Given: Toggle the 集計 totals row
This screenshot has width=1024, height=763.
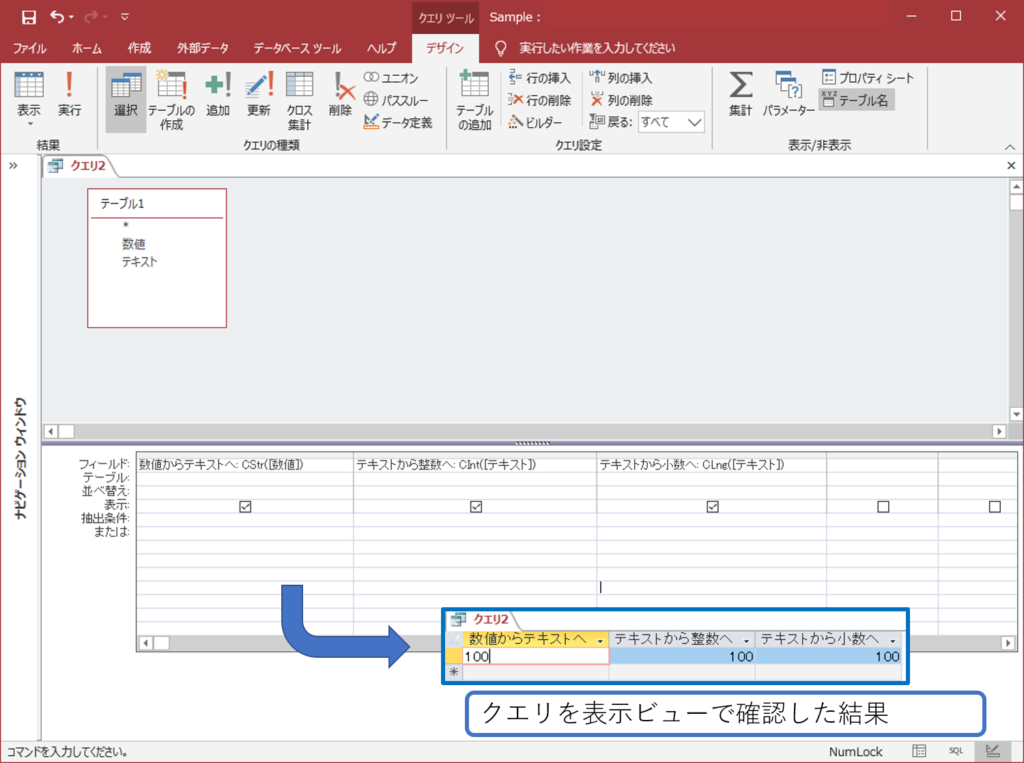Looking at the screenshot, I should 740,94.
